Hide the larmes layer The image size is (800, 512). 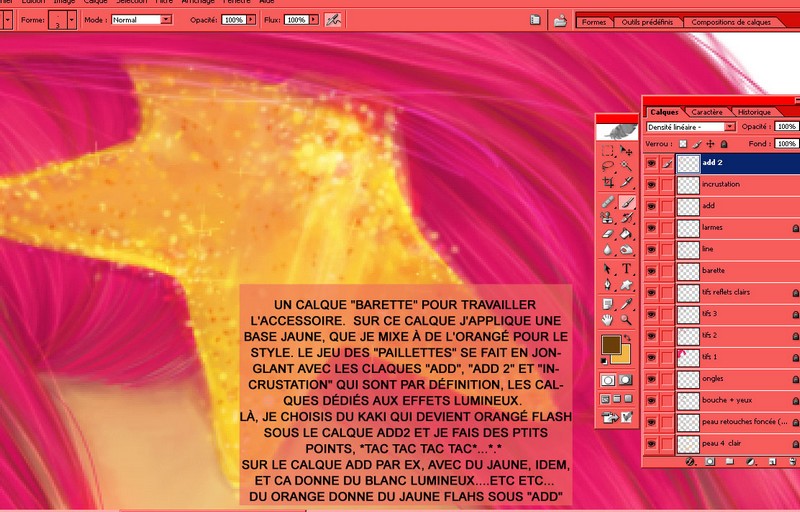point(651,228)
